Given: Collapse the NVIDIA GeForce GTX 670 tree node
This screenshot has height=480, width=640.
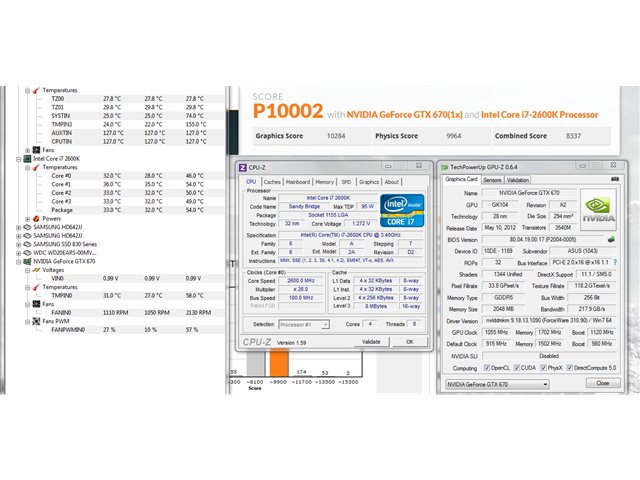Looking at the screenshot, I should coord(18,262).
